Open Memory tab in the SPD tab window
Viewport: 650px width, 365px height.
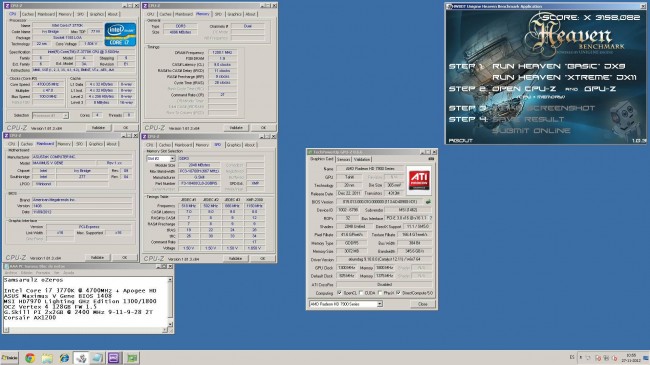tap(202, 145)
